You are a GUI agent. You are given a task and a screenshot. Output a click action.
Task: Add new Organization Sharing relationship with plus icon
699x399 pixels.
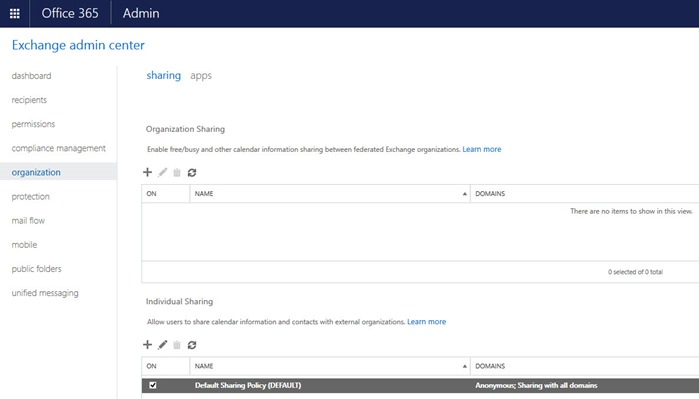click(147, 172)
